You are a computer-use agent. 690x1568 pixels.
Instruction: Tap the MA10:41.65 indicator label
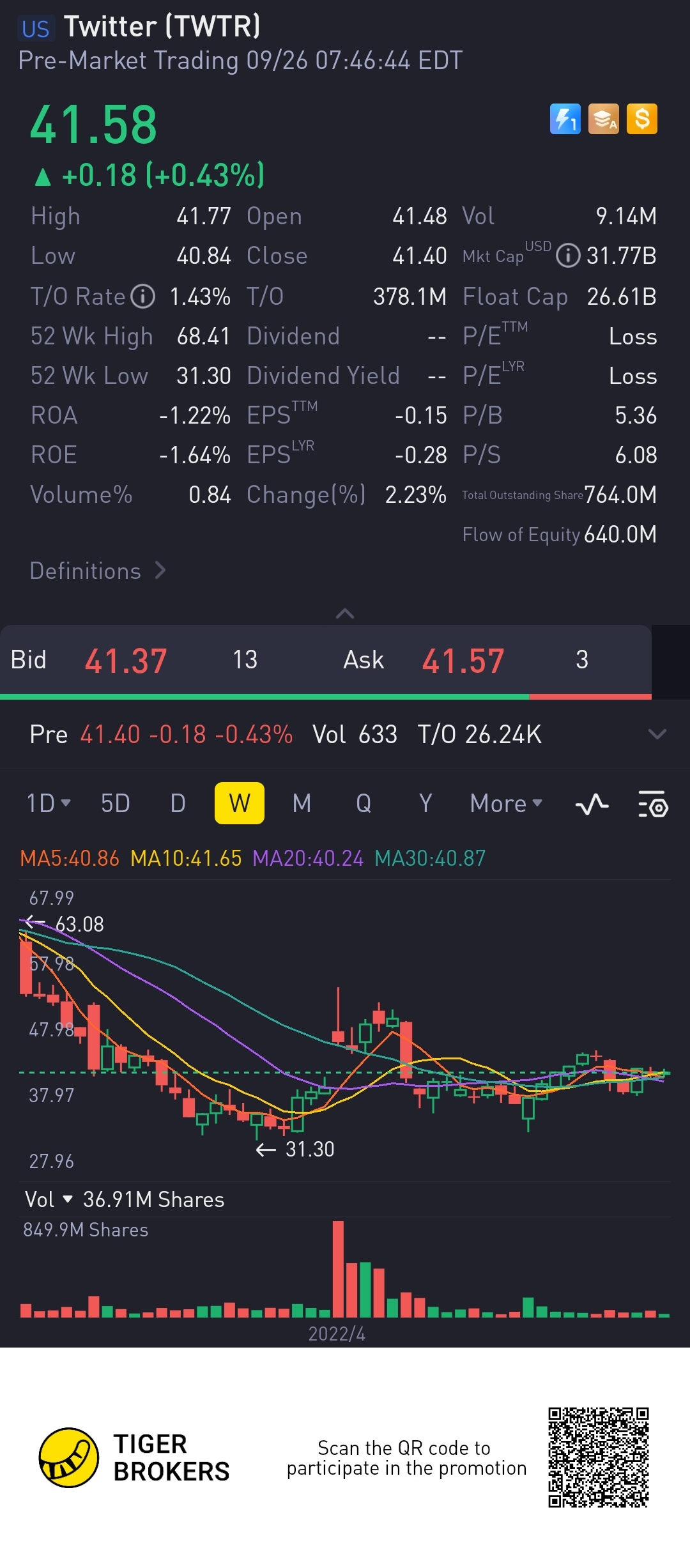(x=186, y=858)
